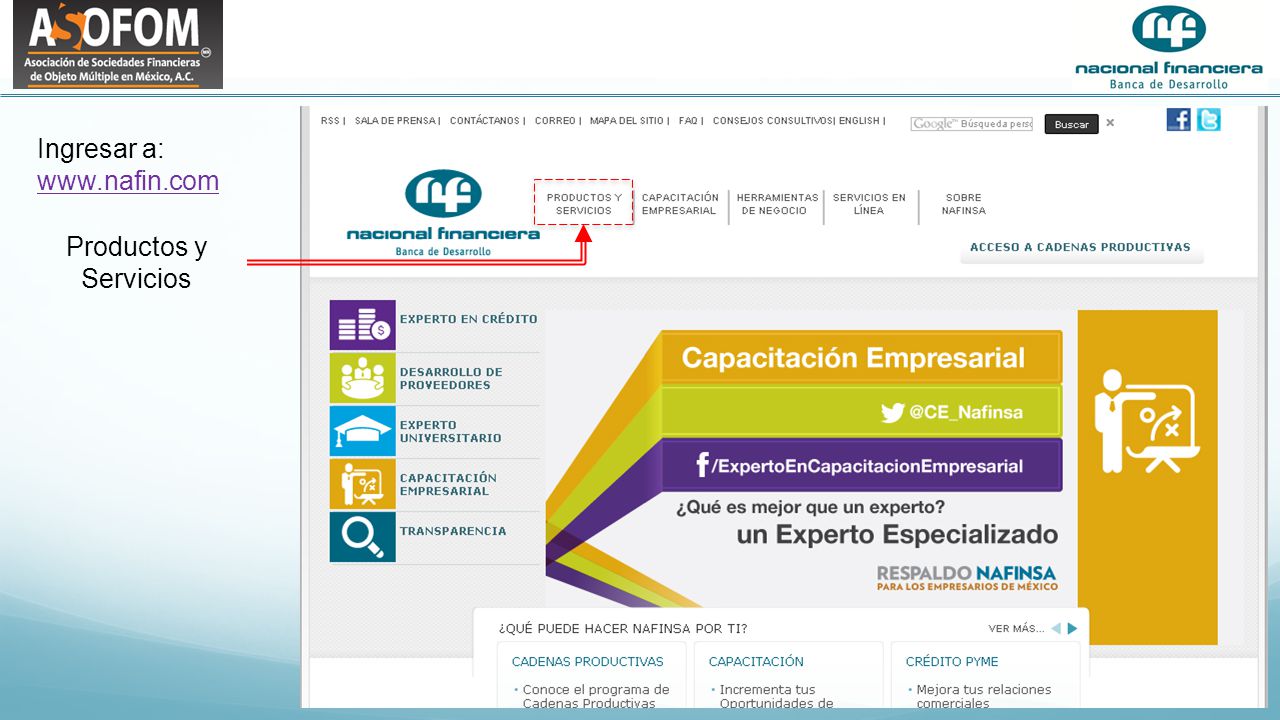This screenshot has height=720, width=1280.
Task: Clear the search field with the x icon
Action: click(1110, 123)
